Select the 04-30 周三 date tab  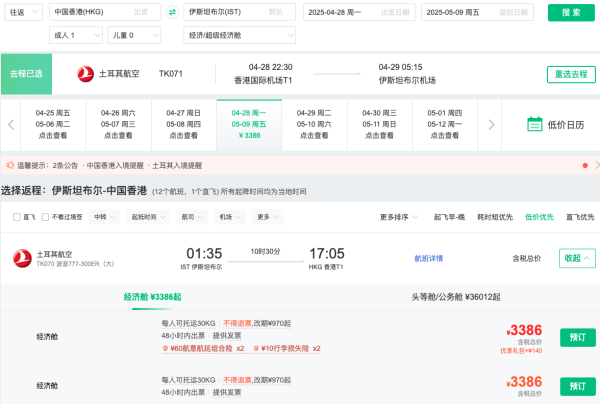[380, 125]
